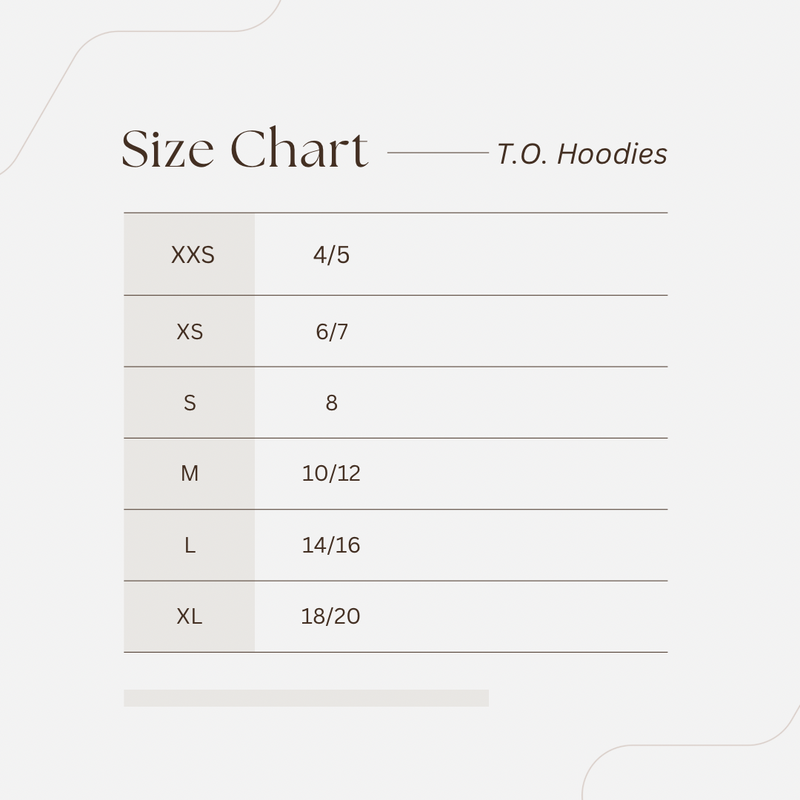The width and height of the screenshot is (800, 800).
Task: Click the 14/16 value in L row
Action: tap(331, 546)
